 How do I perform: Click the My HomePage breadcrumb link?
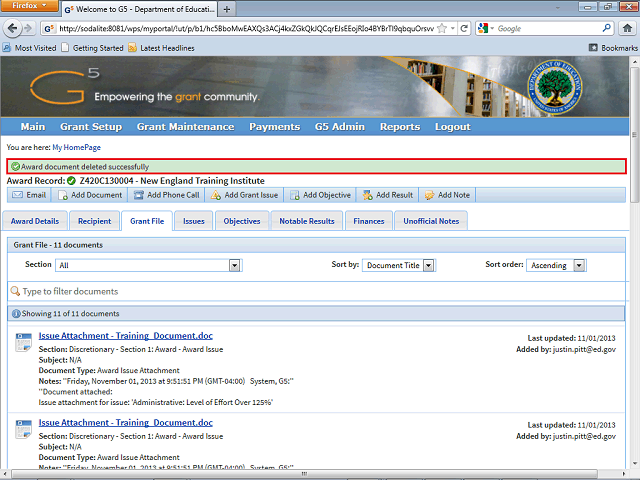[76, 147]
